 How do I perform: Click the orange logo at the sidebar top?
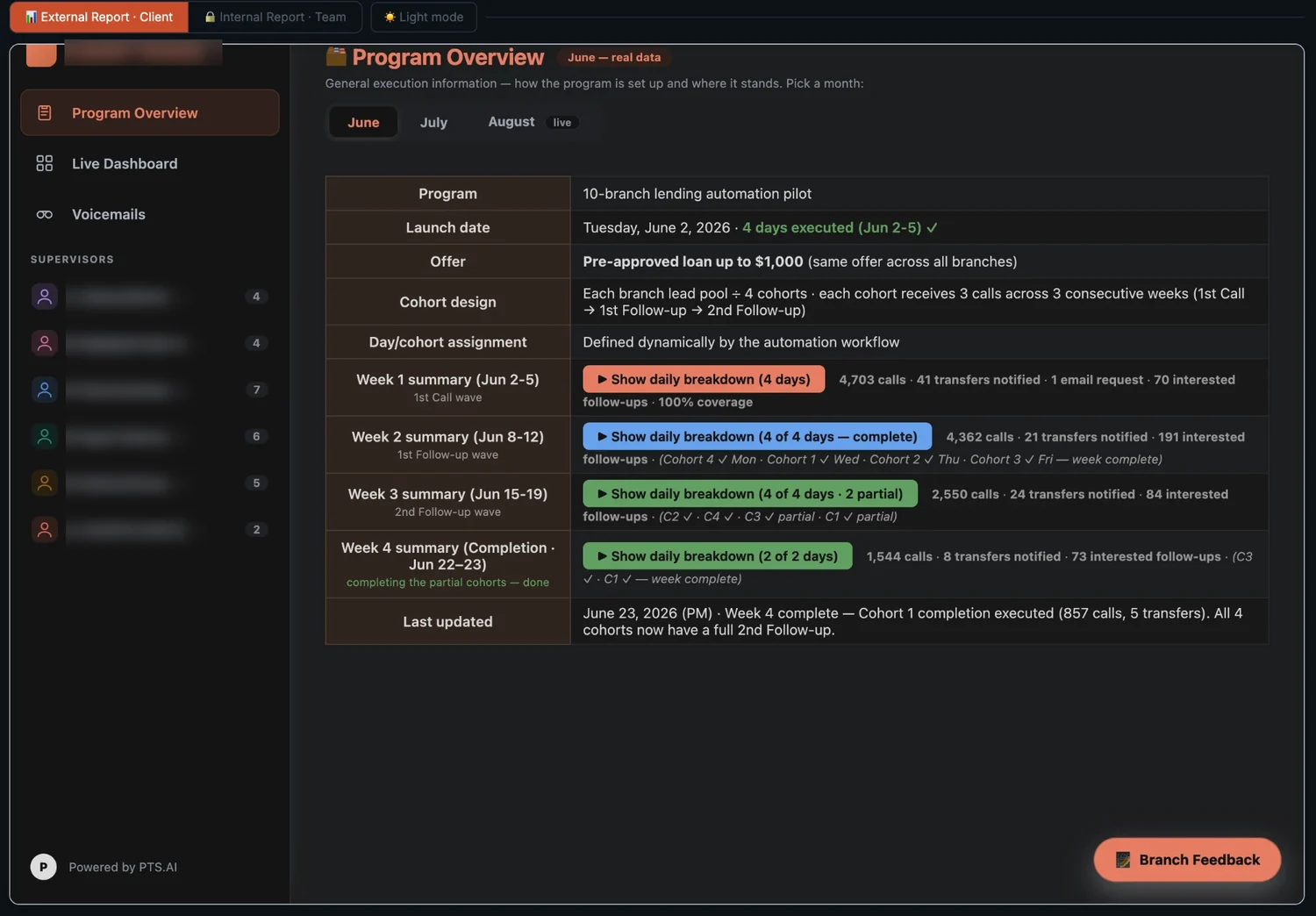pyautogui.click(x=41, y=54)
